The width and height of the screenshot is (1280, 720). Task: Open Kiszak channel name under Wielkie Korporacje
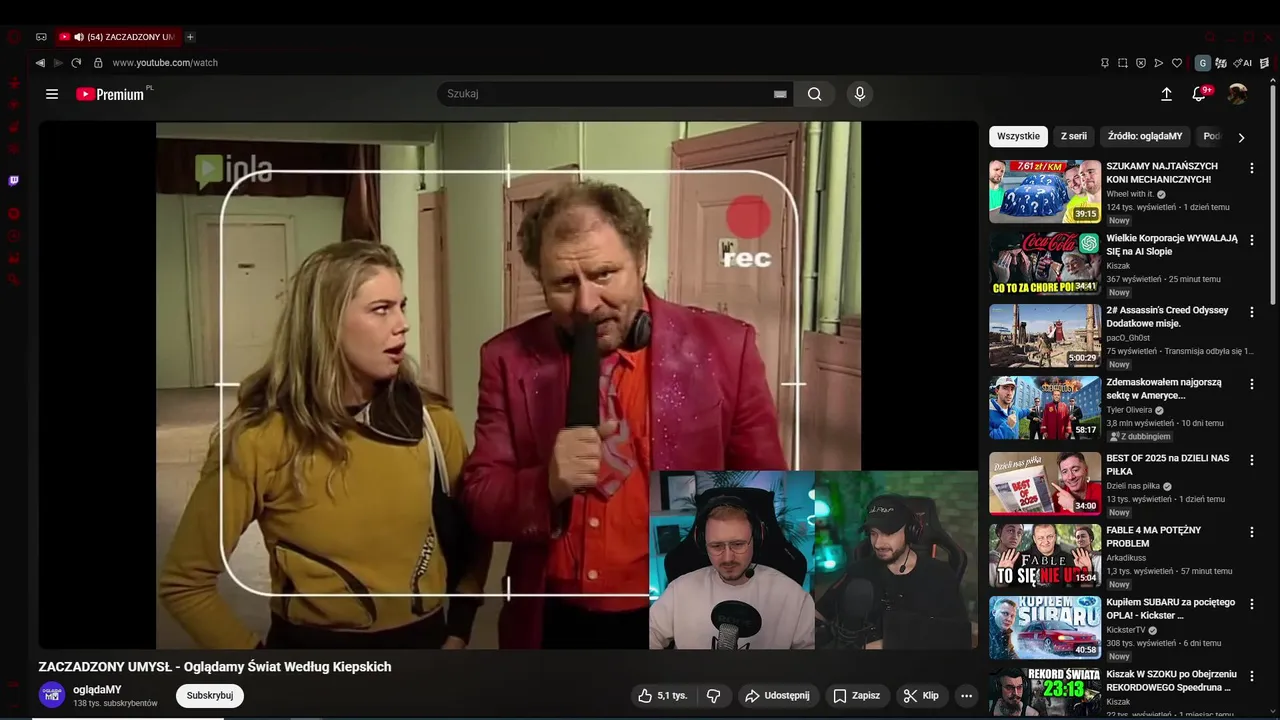tap(1118, 265)
